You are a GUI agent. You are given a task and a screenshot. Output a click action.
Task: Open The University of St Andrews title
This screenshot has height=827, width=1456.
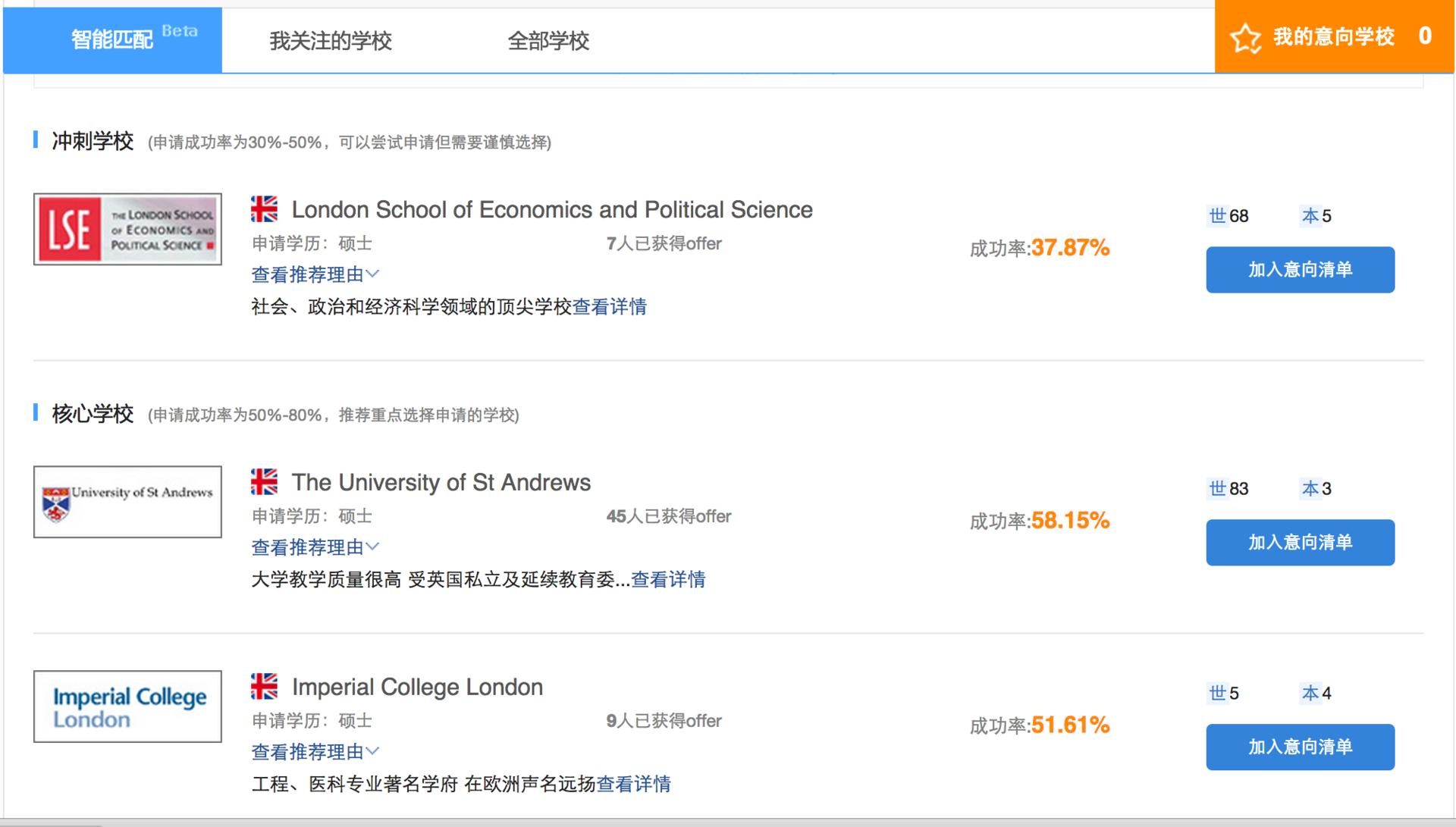pos(441,483)
